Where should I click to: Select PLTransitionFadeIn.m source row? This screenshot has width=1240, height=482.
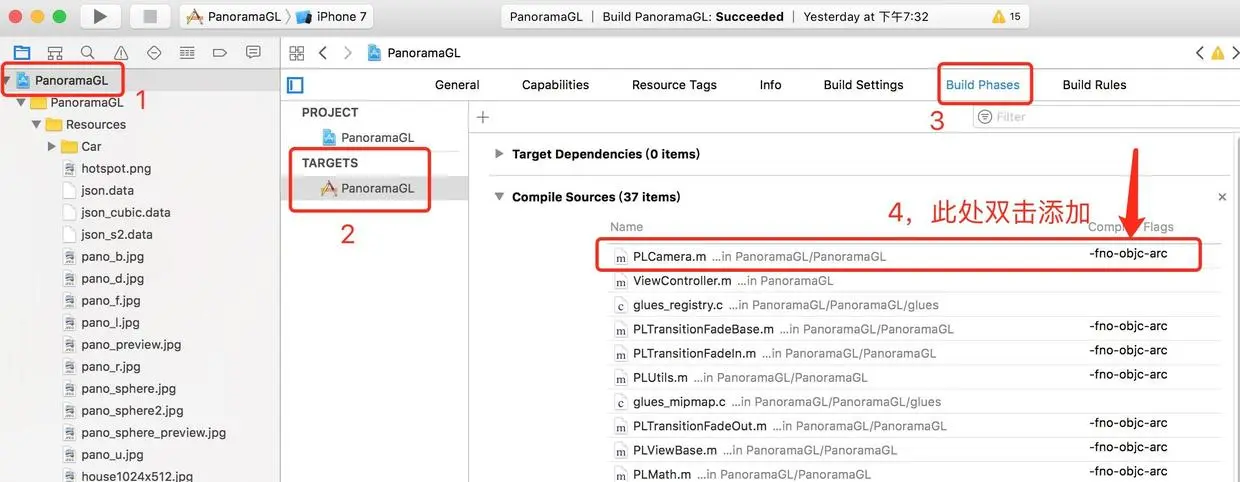915,353
